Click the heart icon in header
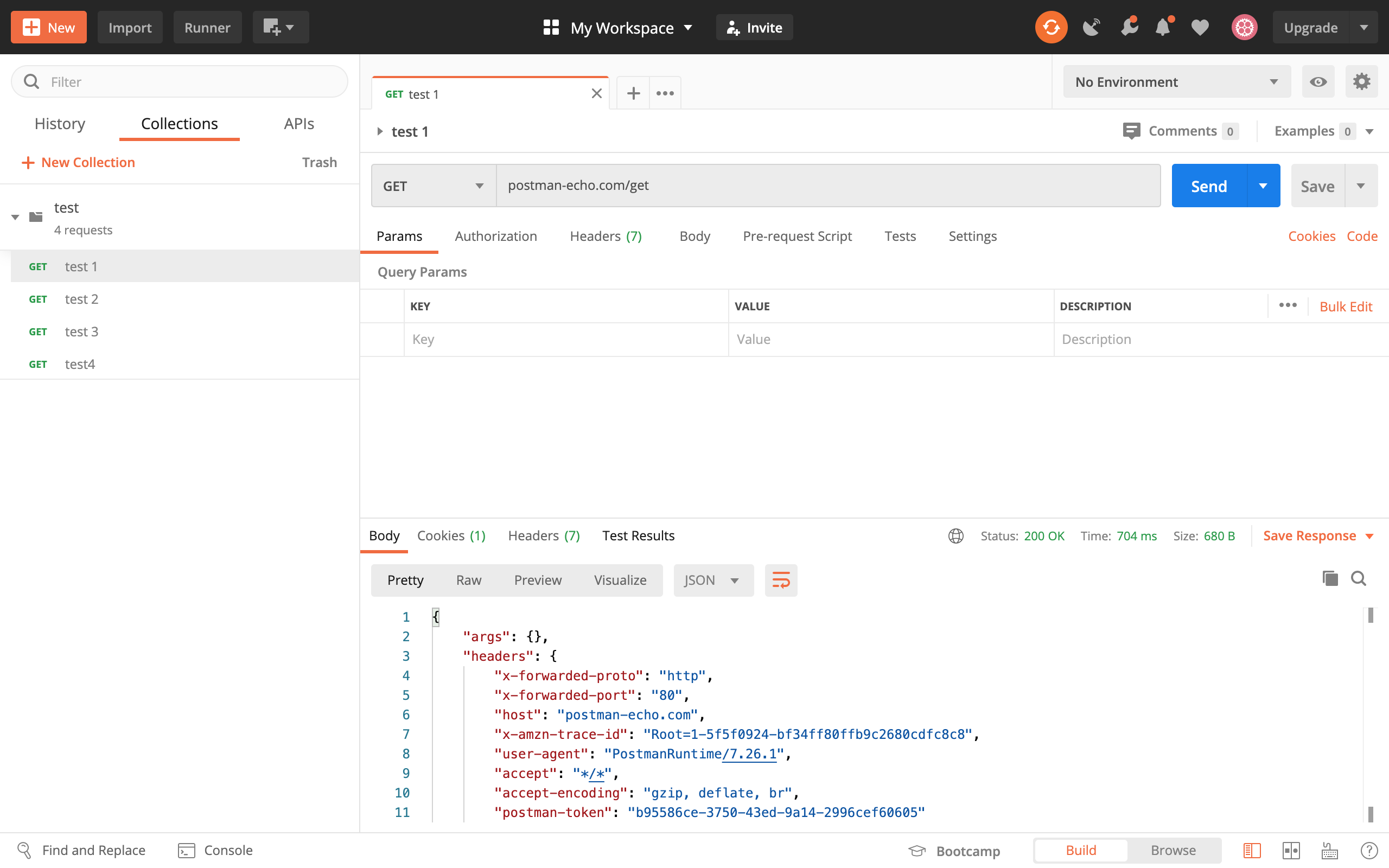 coord(1200,27)
